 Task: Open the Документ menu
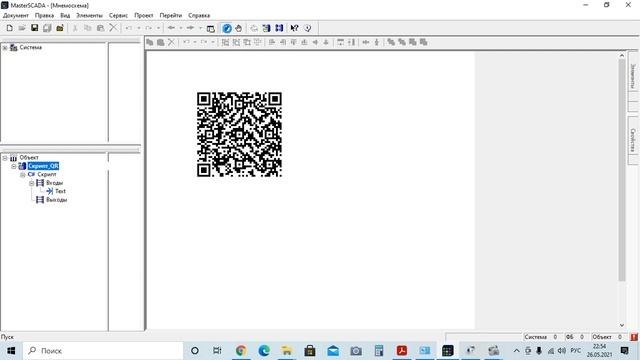tap(16, 16)
